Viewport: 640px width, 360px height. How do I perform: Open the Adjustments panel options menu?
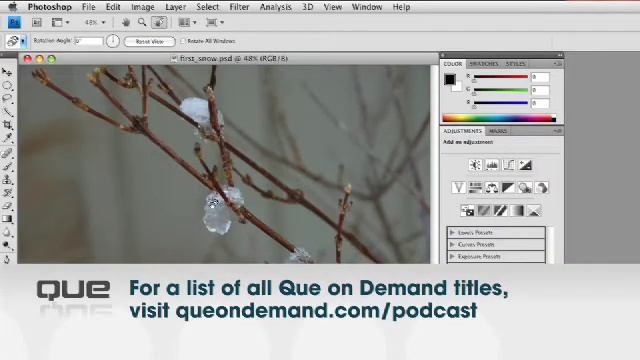coord(558,131)
